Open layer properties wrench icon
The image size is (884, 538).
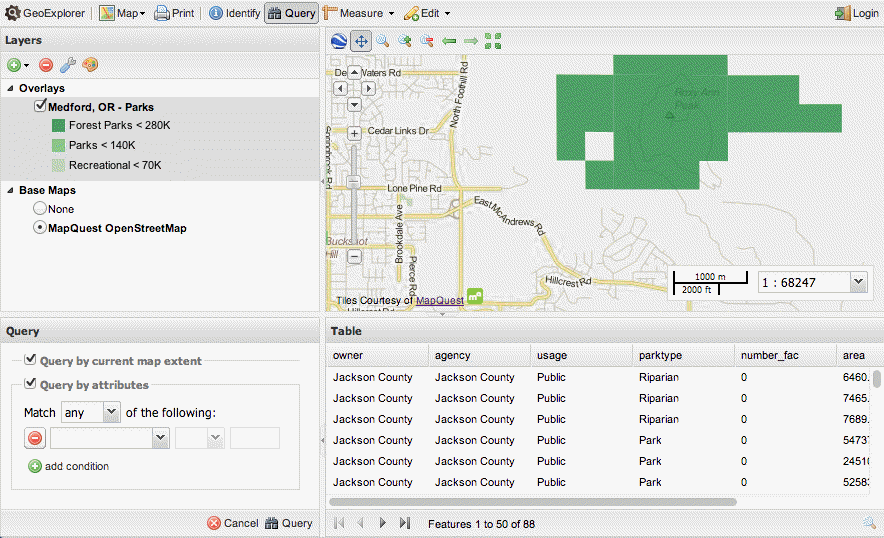pyautogui.click(x=68, y=65)
